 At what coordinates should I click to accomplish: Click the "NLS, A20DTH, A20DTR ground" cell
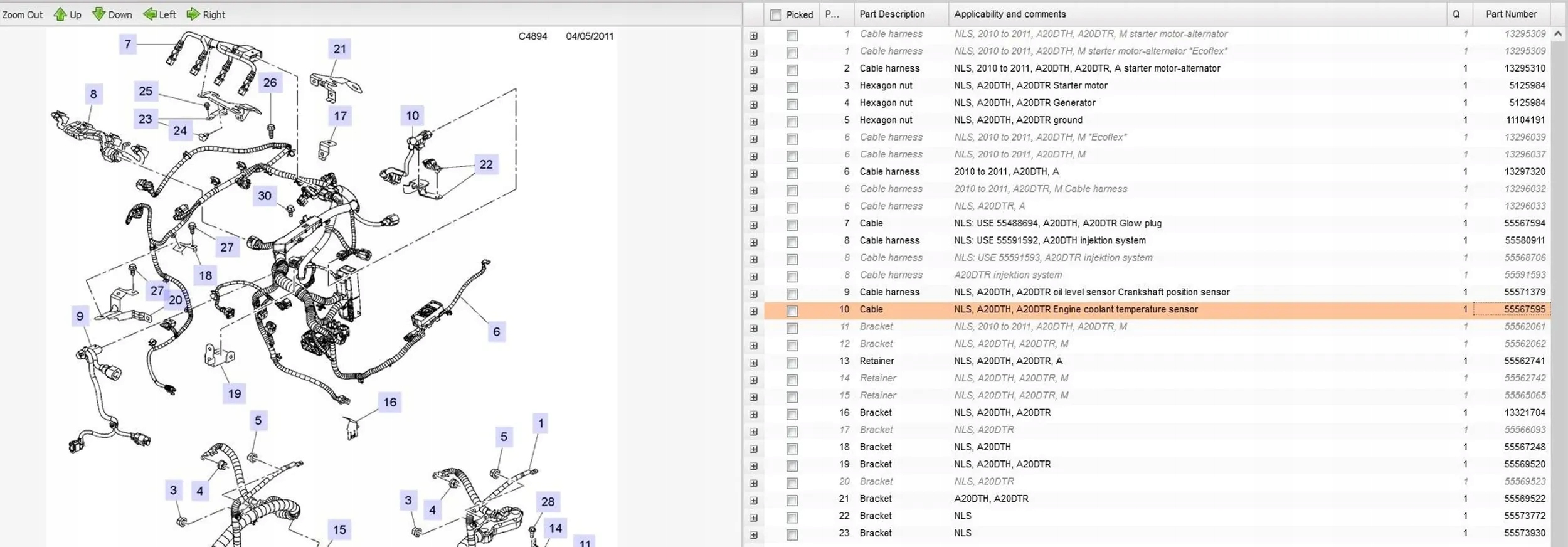1019,120
